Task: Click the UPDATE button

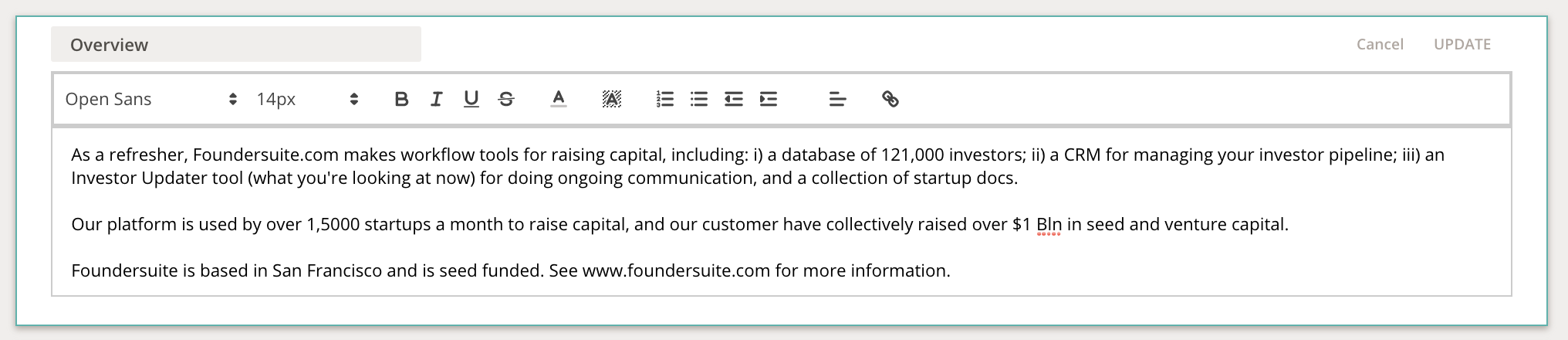Action: pos(1462,44)
